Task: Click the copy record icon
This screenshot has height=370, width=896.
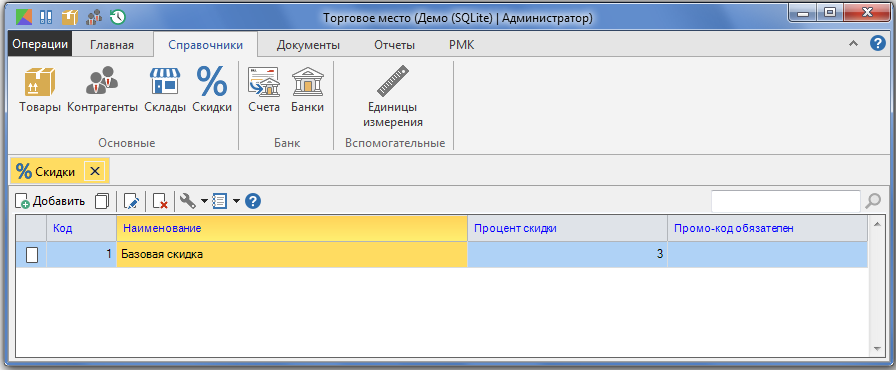Action: pyautogui.click(x=102, y=201)
